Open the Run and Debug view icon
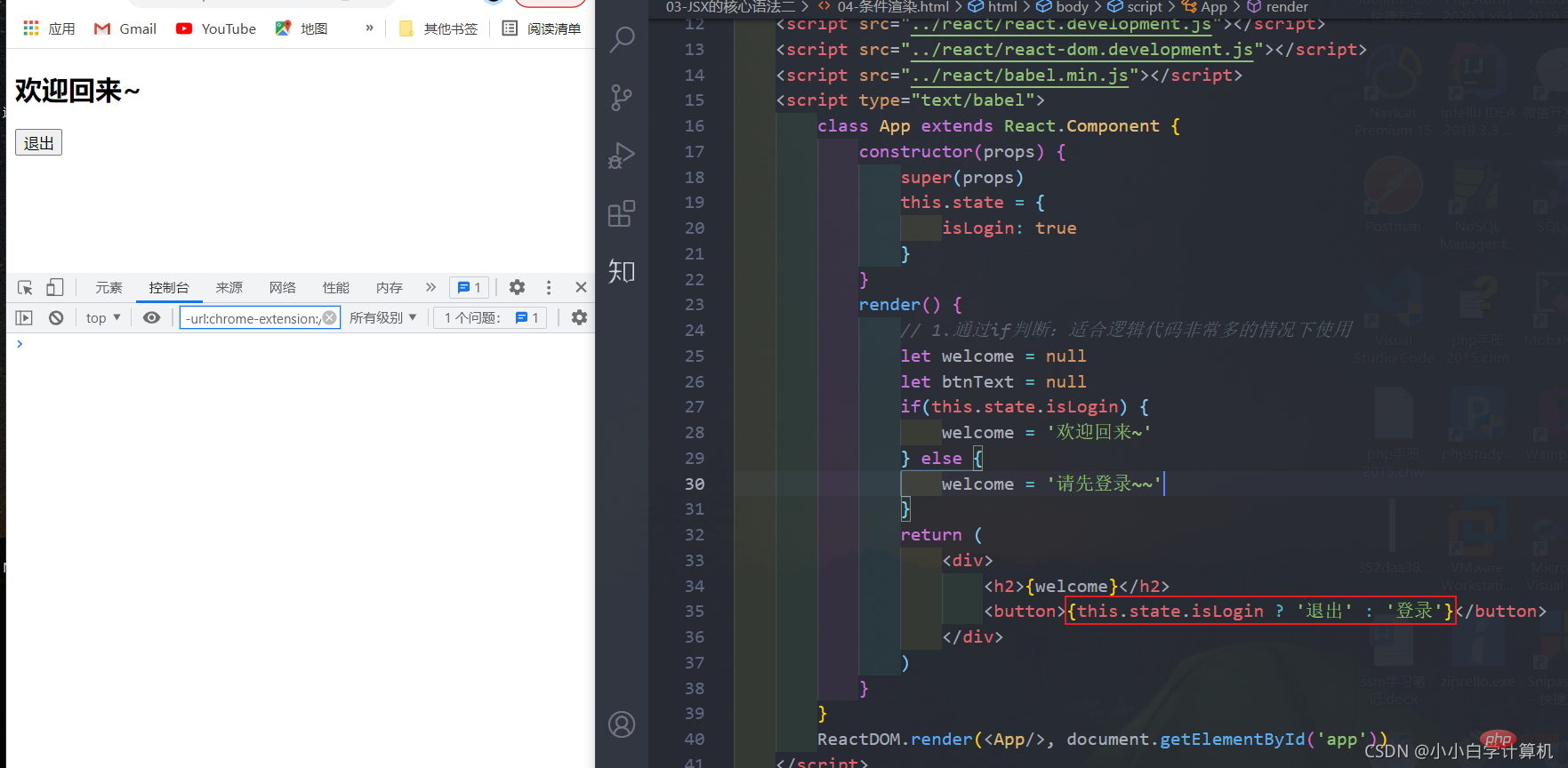Viewport: 1568px width, 768px height. (x=622, y=156)
